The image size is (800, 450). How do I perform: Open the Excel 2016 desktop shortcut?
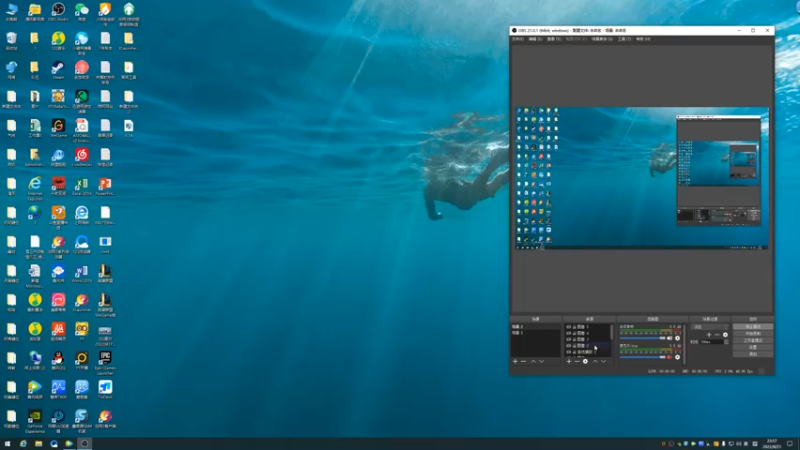[x=82, y=186]
